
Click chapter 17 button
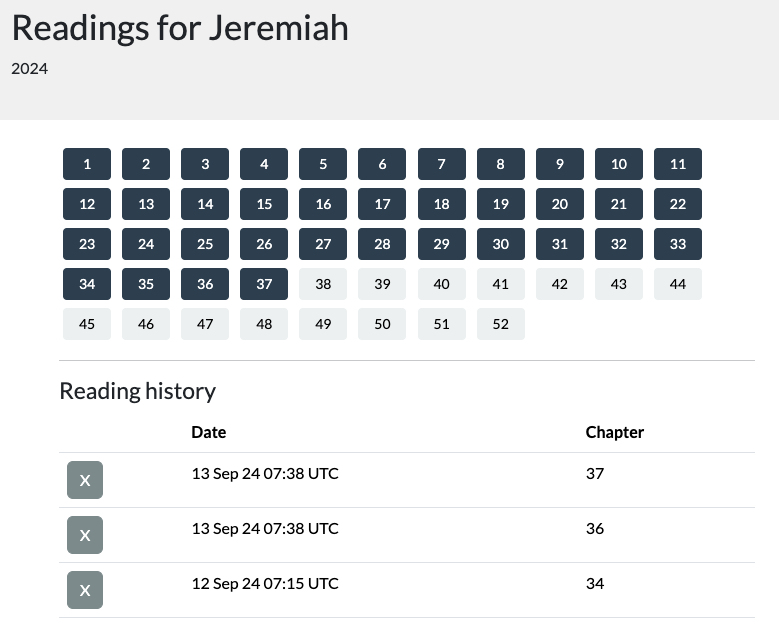[x=382, y=204]
